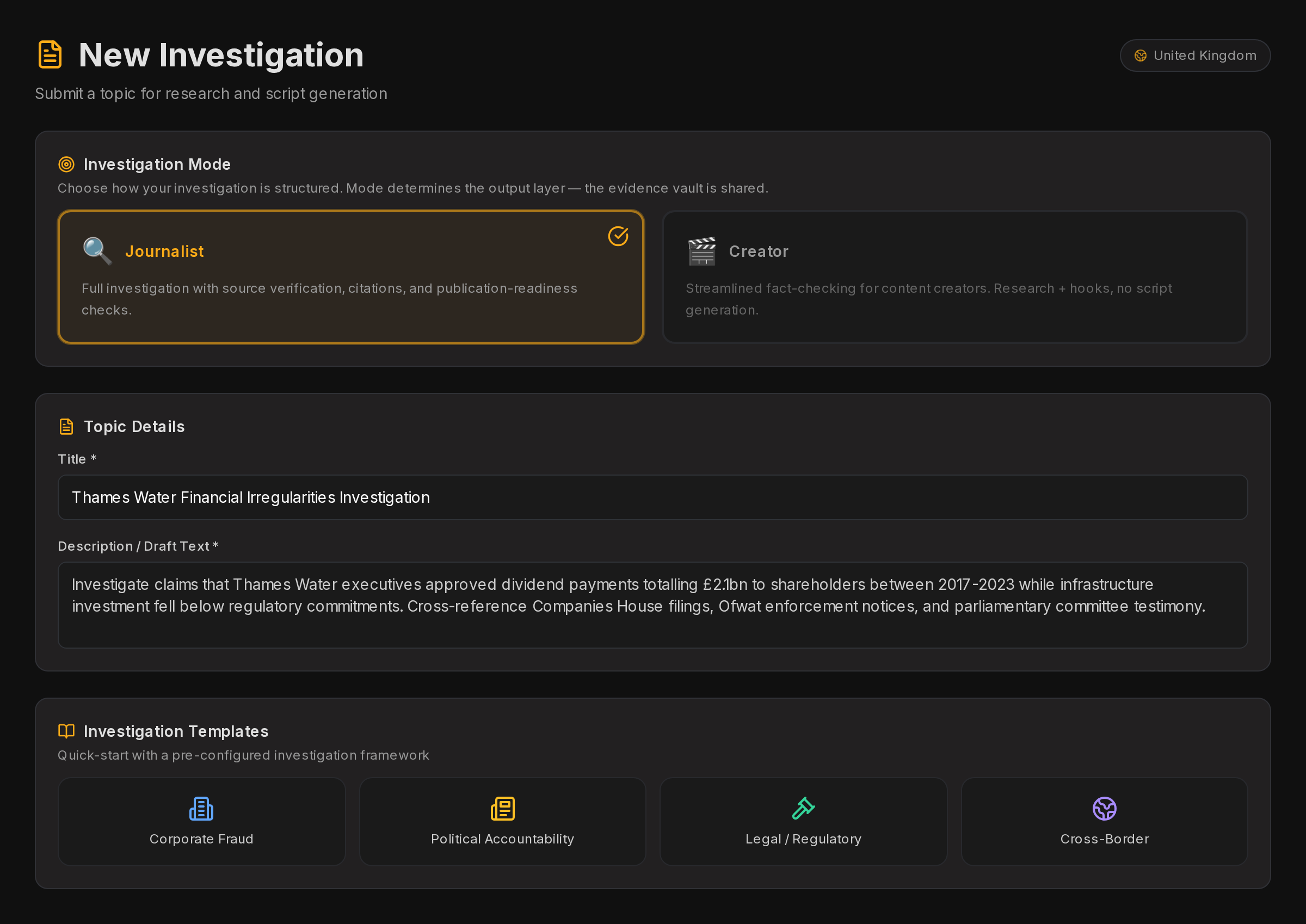Click the 'Title *' field label
1306x924 pixels.
pos(77,459)
